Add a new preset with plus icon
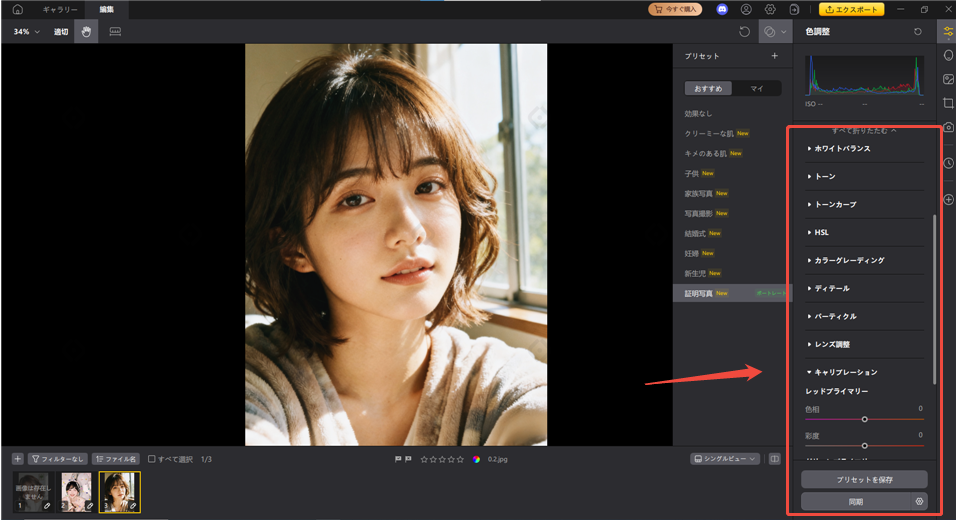The width and height of the screenshot is (957, 521). coord(775,56)
